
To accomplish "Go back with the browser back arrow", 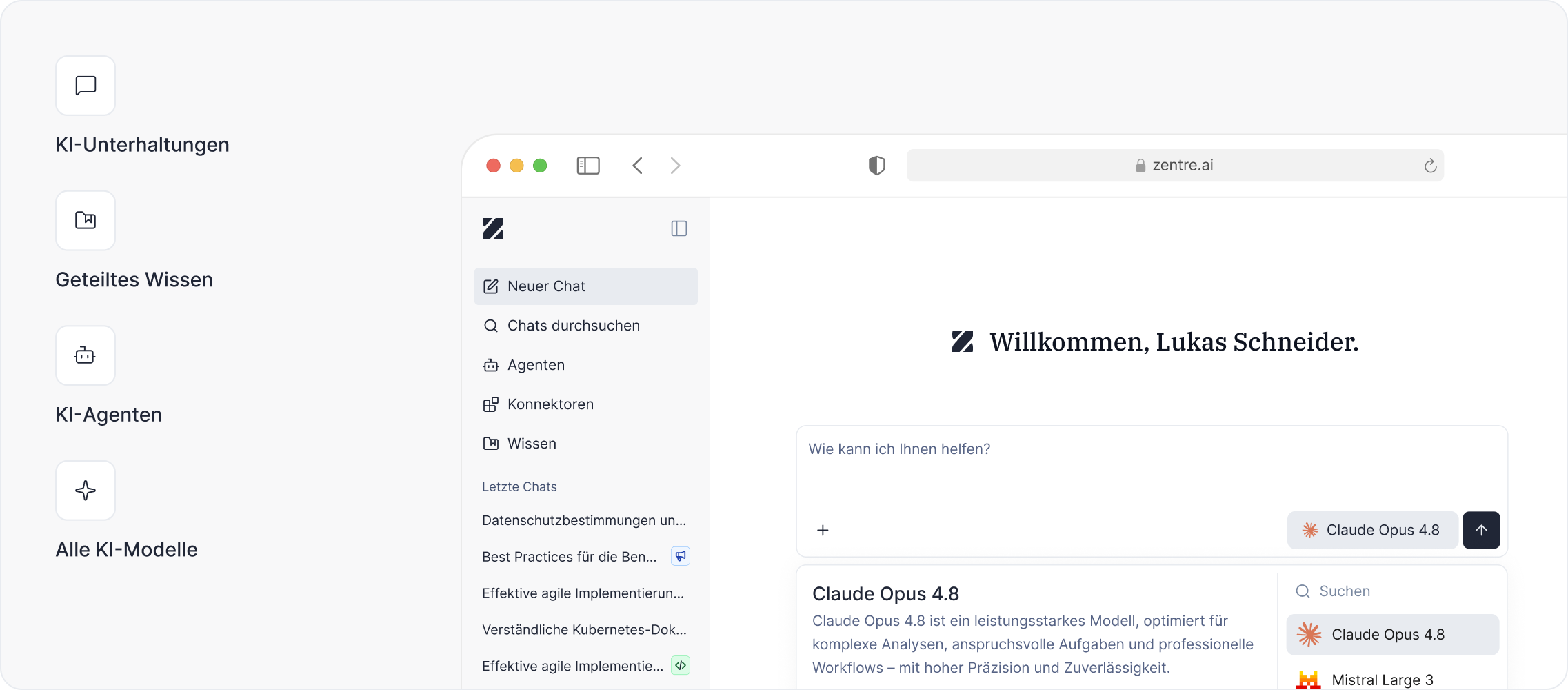I will (638, 166).
